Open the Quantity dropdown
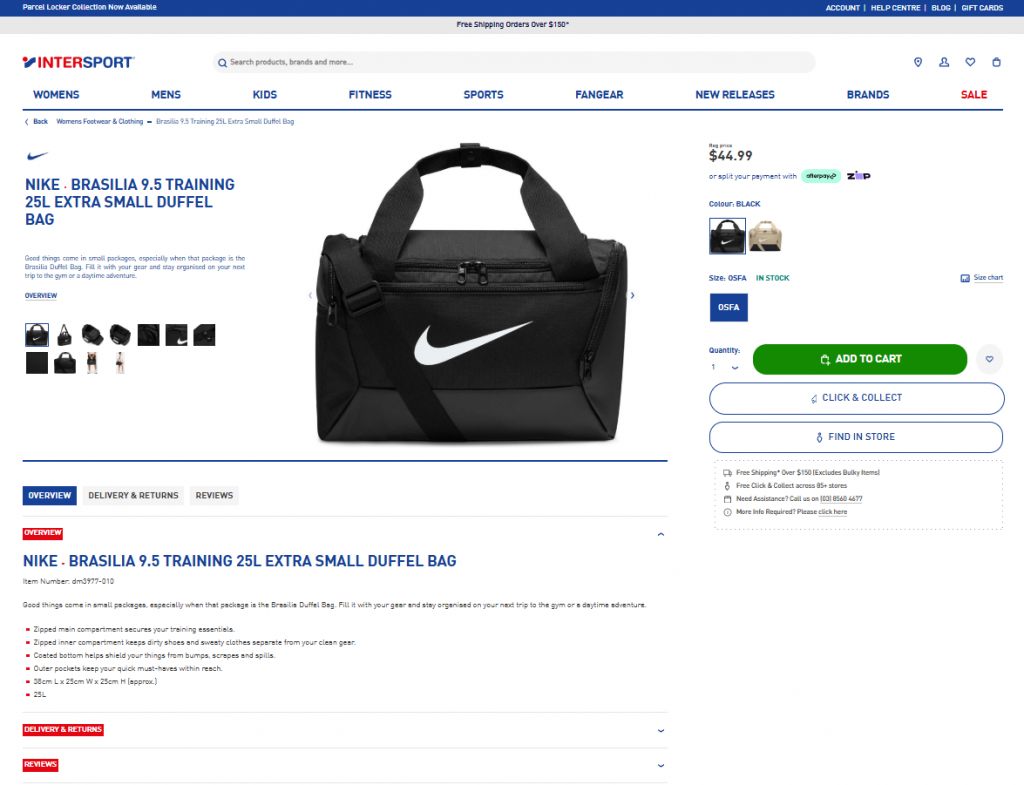This screenshot has width=1024, height=785. pyautogui.click(x=725, y=367)
